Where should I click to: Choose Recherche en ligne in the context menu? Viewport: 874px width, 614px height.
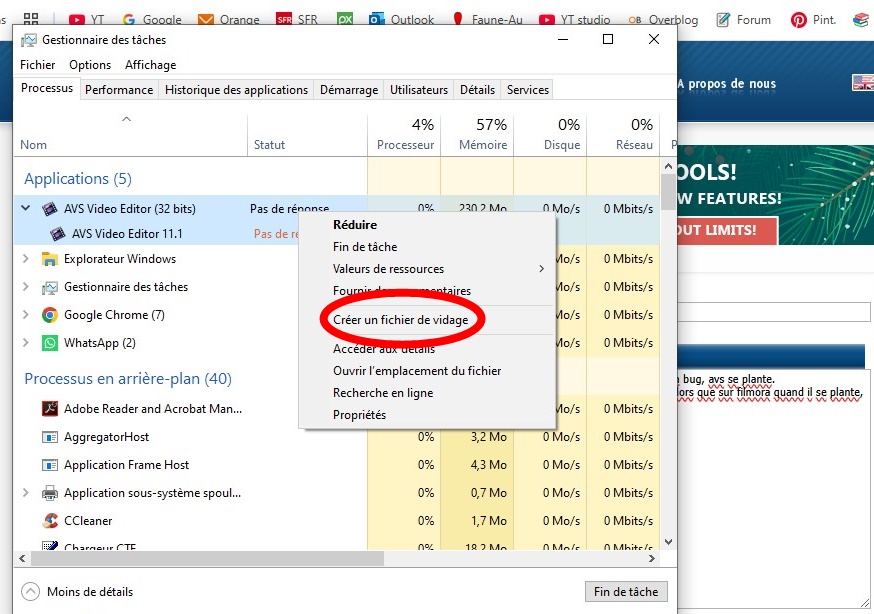[428, 393]
